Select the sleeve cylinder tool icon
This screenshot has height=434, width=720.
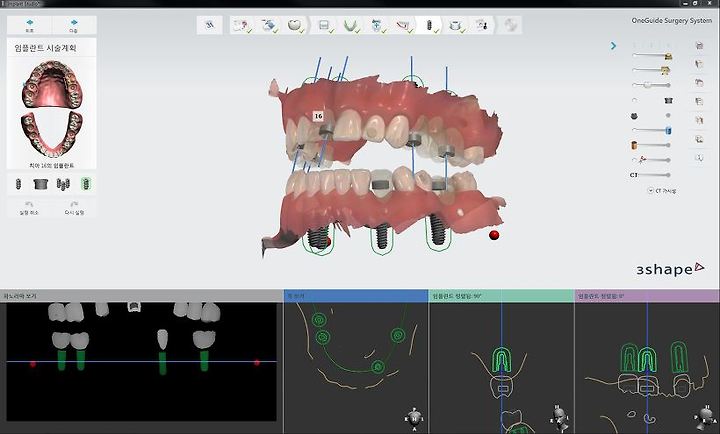pyautogui.click(x=41, y=184)
